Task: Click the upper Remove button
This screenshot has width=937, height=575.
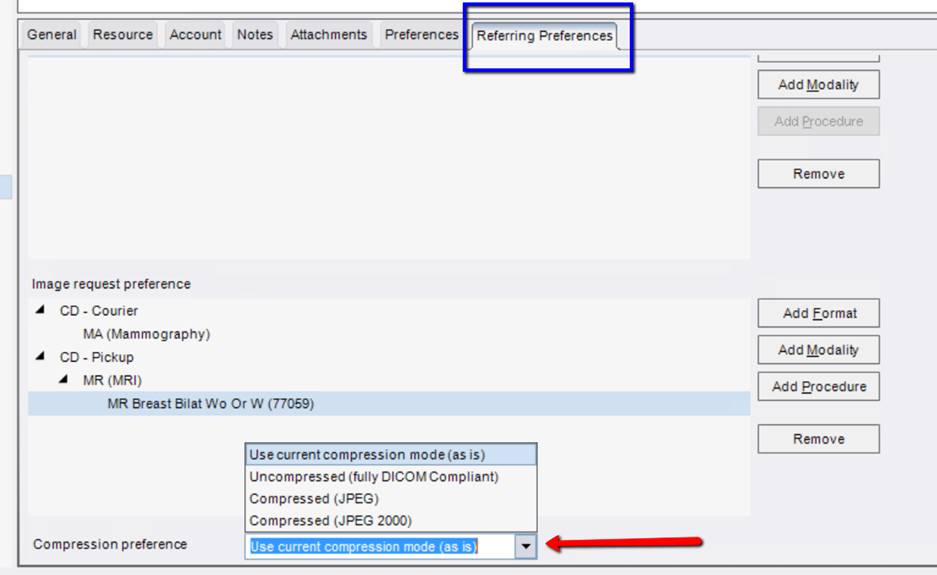Action: pos(818,174)
